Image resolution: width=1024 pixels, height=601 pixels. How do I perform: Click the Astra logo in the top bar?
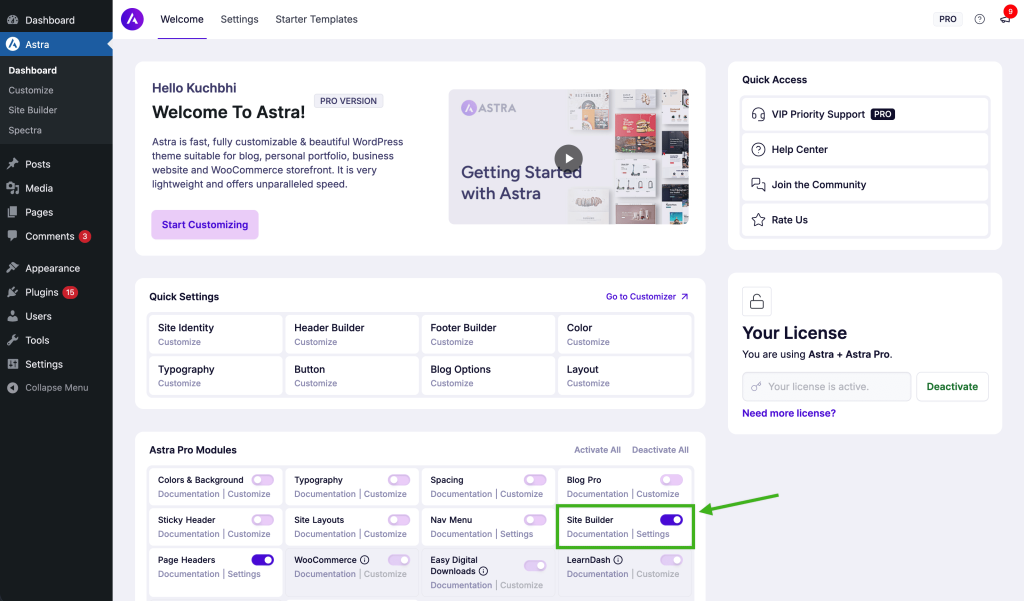pos(131,19)
